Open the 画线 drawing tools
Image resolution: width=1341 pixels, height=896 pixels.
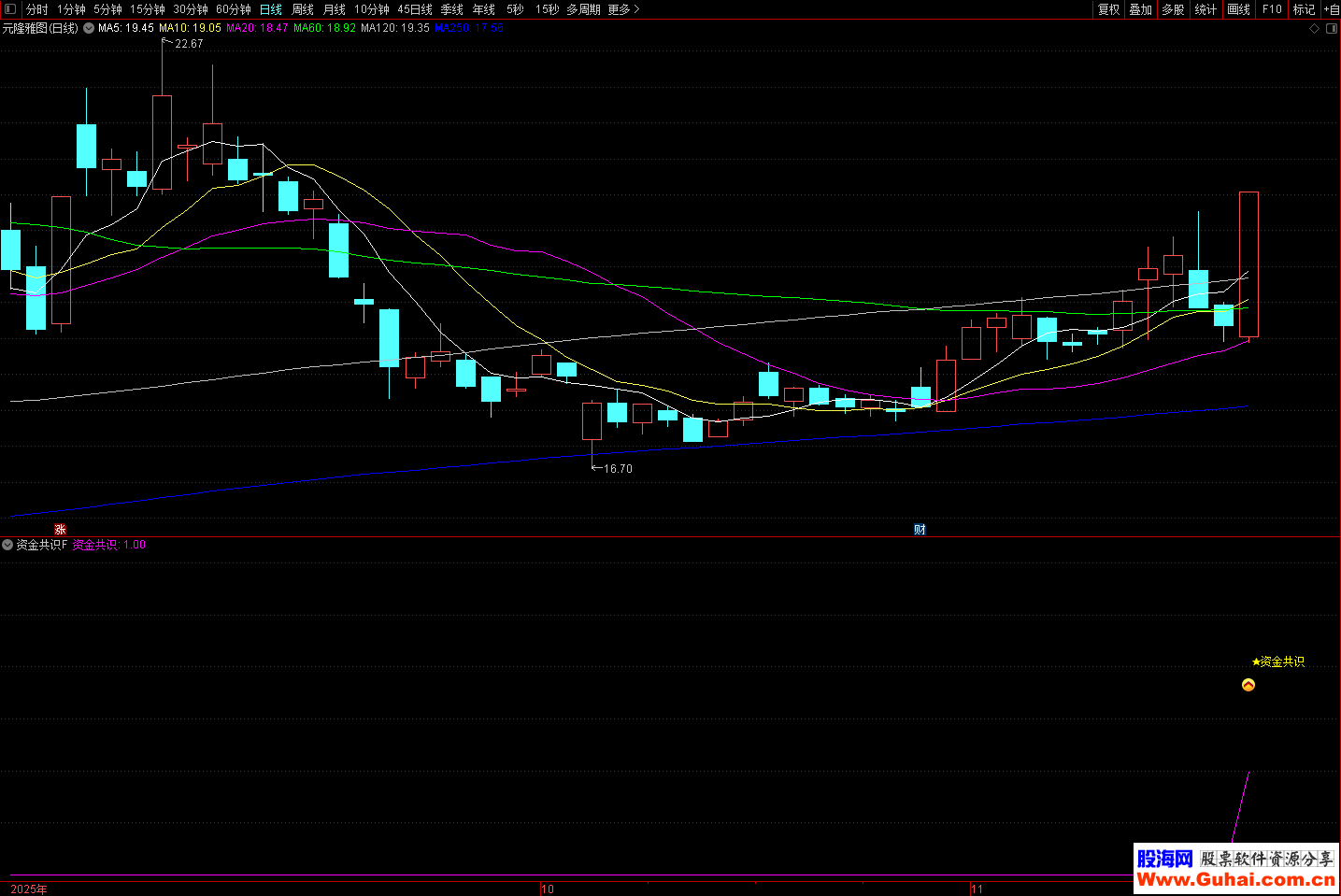(x=1238, y=9)
